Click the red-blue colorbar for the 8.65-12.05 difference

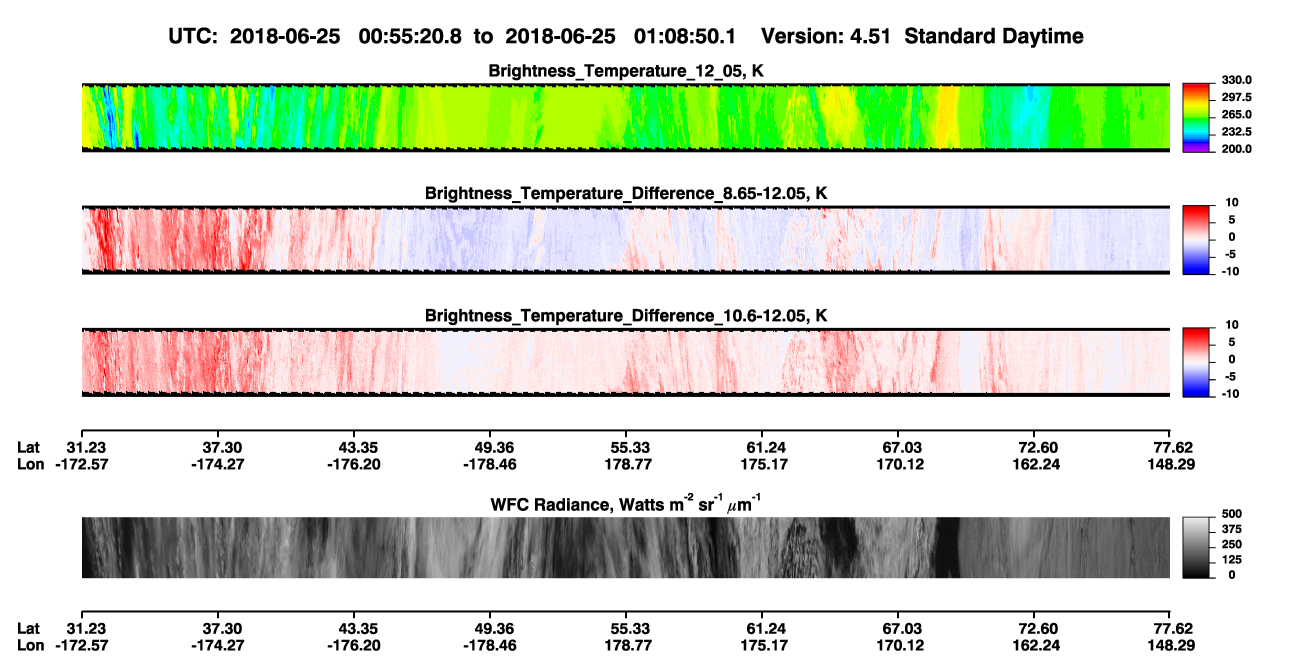coord(1196,239)
